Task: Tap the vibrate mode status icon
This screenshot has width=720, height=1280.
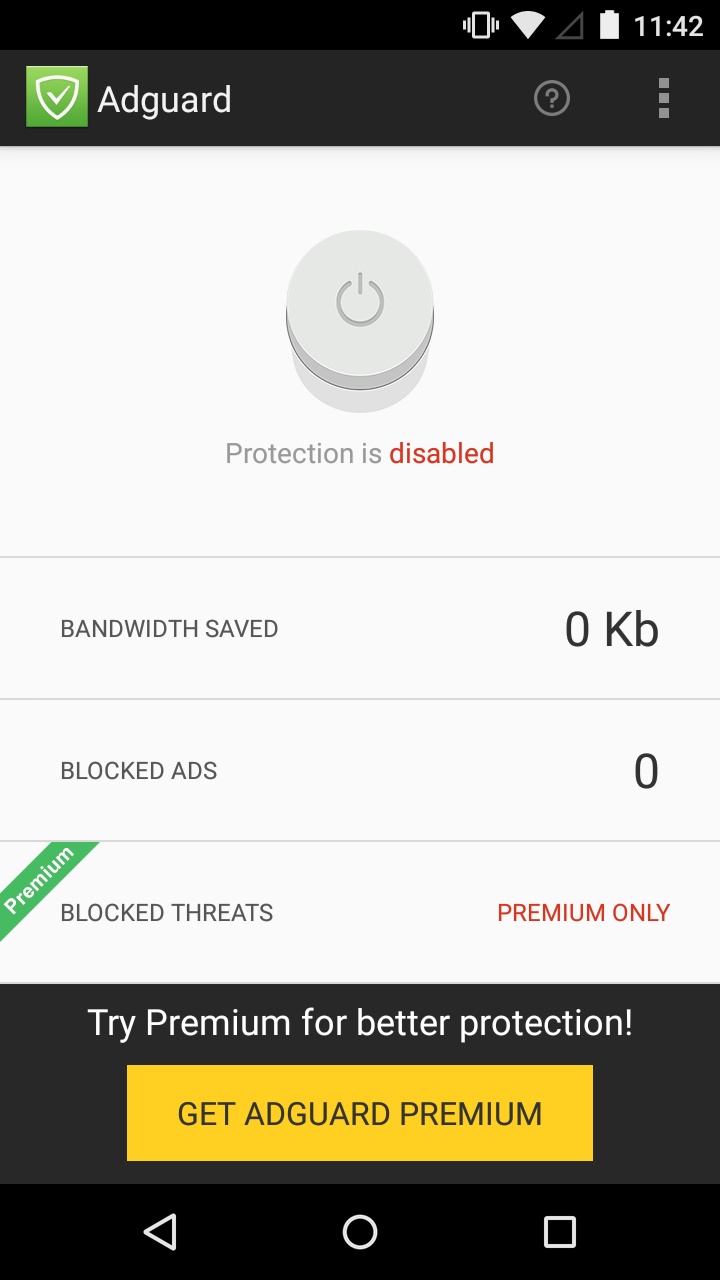Action: coord(481,26)
